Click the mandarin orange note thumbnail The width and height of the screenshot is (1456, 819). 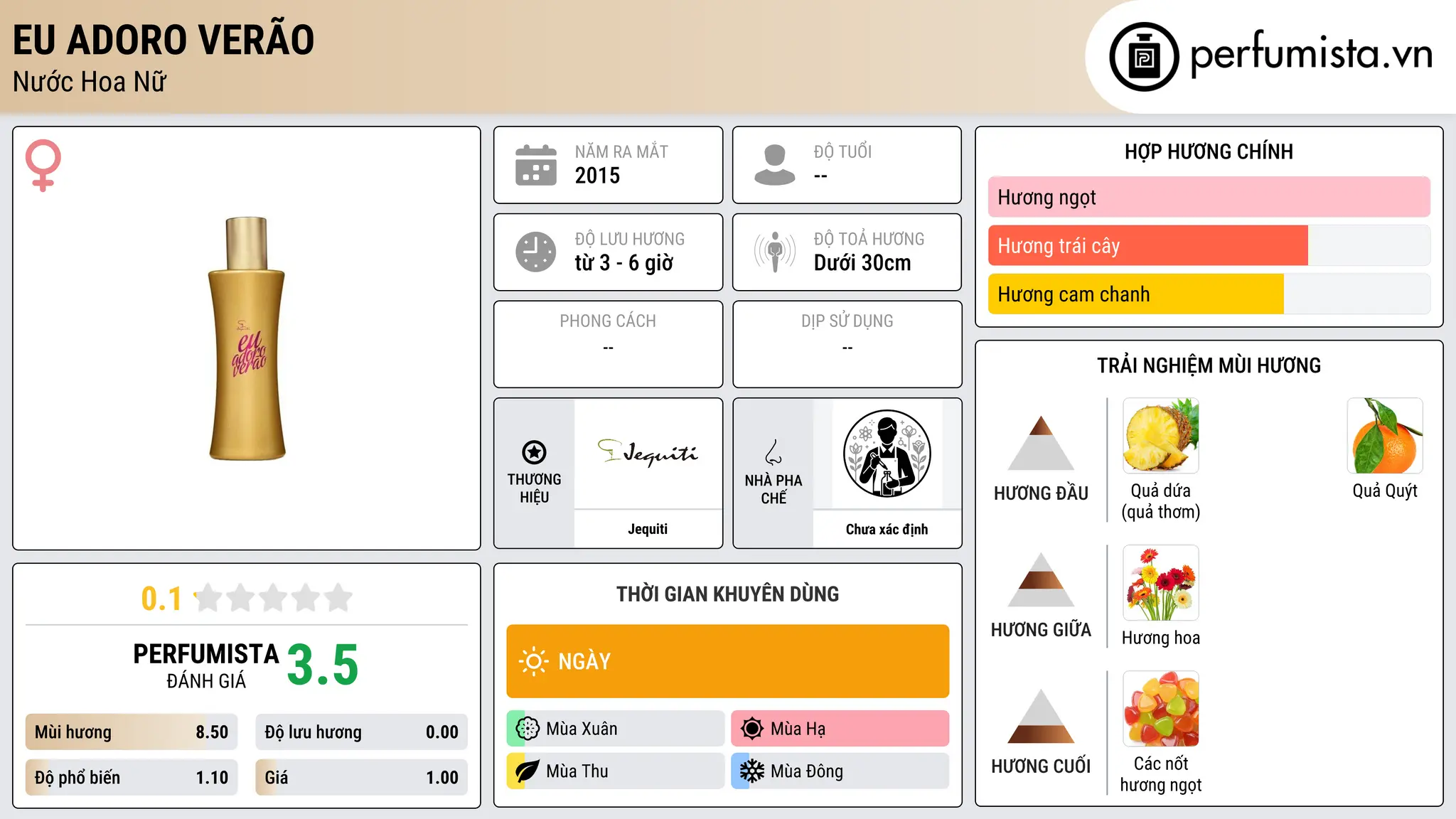click(1385, 436)
